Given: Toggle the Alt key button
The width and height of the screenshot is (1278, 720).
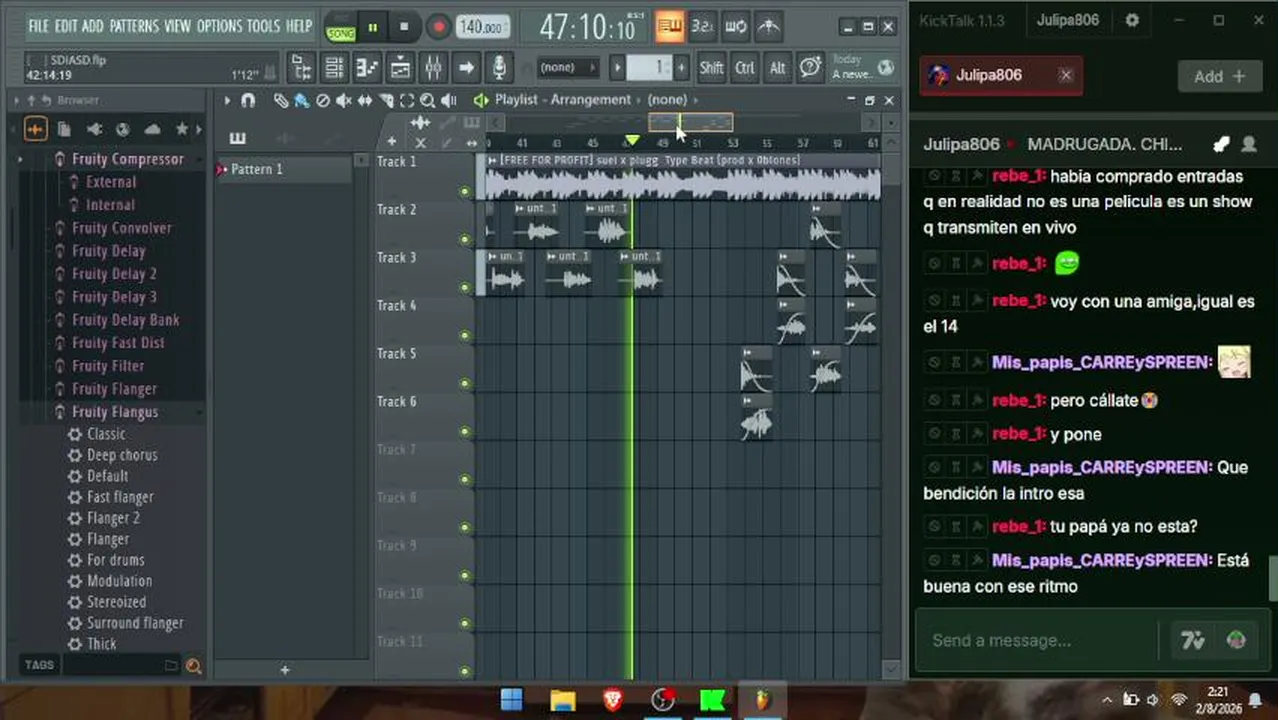Looking at the screenshot, I should (x=777, y=68).
